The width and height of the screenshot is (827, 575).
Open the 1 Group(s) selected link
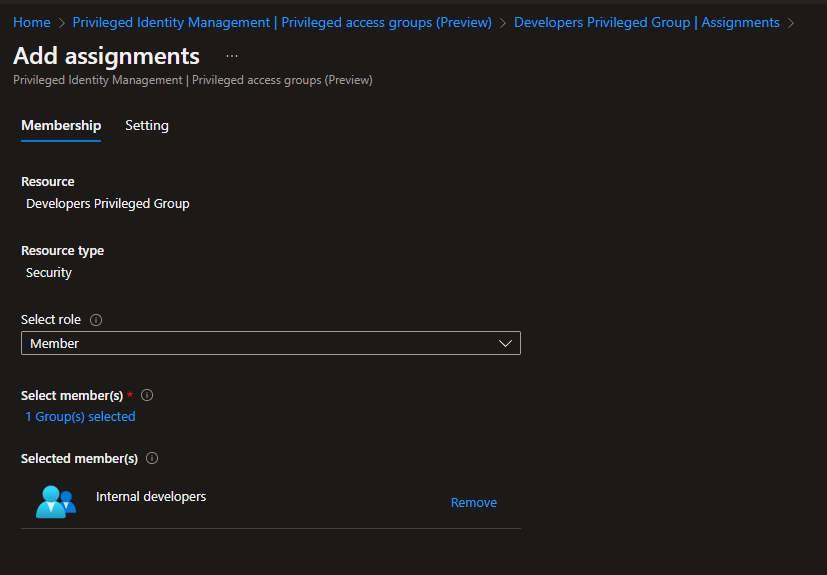[80, 417]
